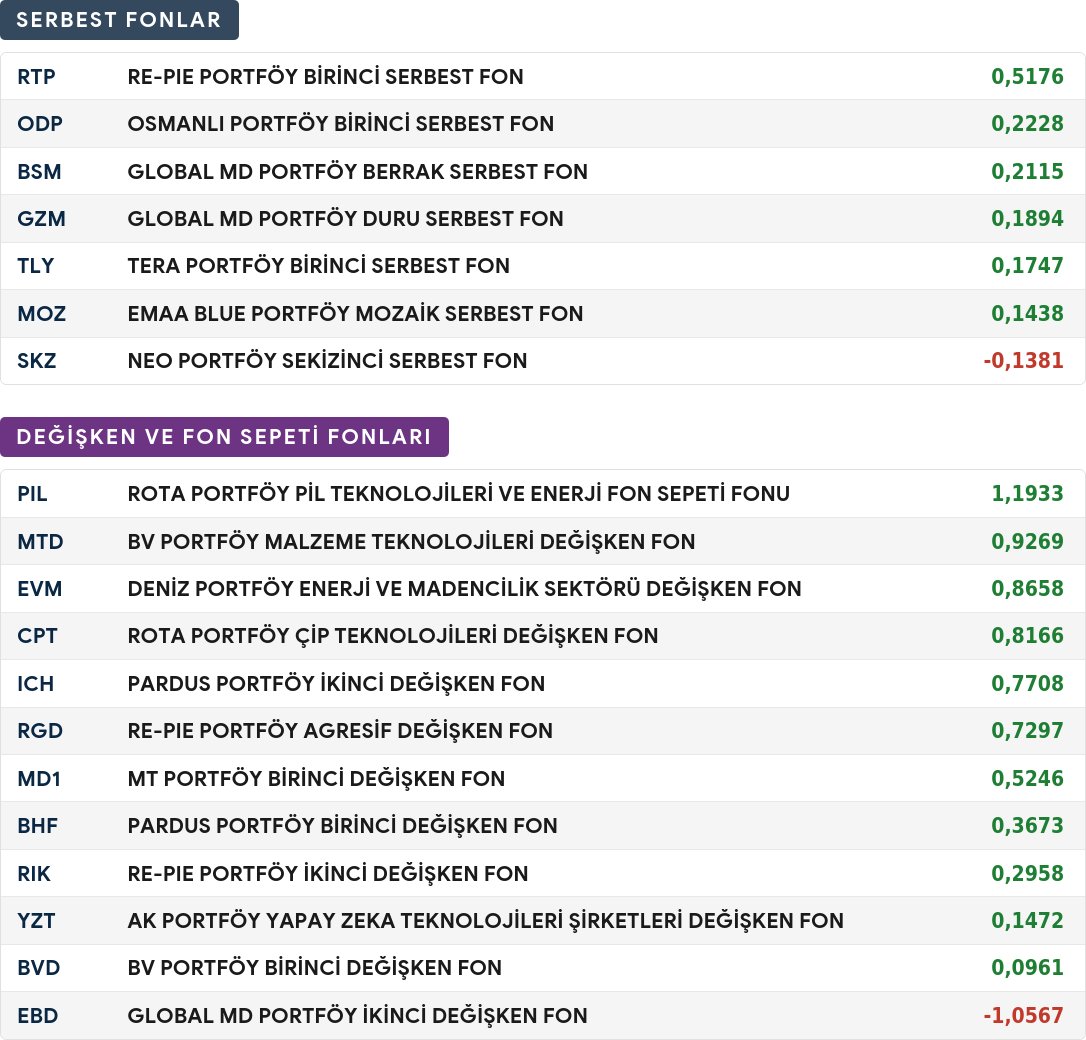This screenshot has width=1086, height=1040.
Task: Click the value 0,0961
Action: point(1027,967)
